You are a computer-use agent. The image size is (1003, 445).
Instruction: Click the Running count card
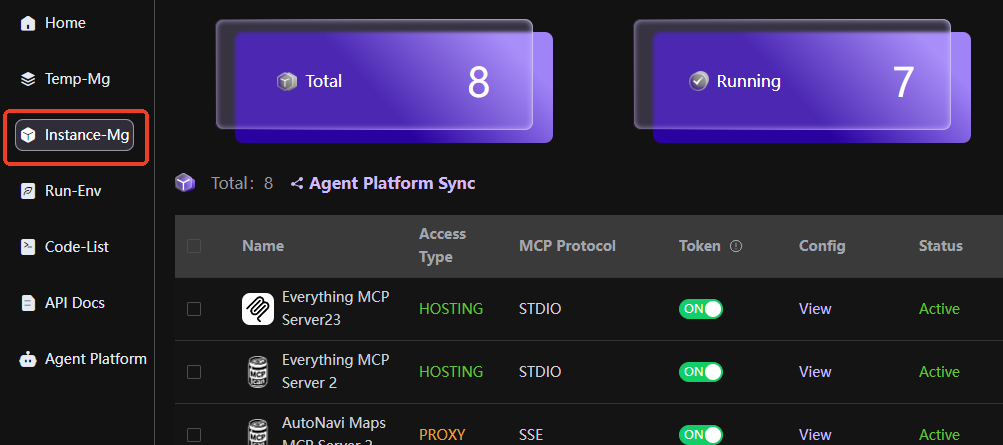801,82
